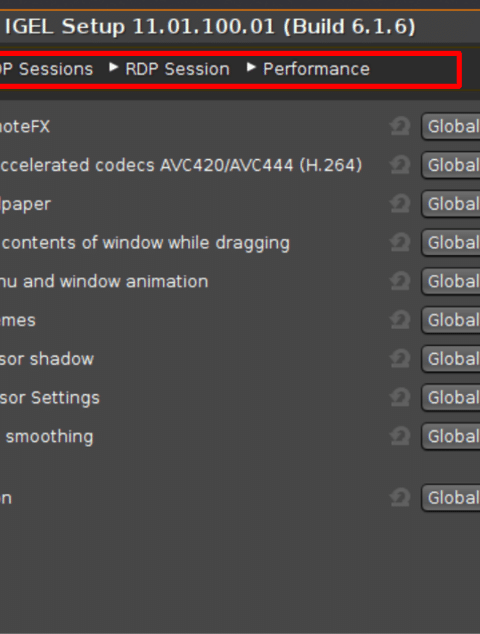Open the Global dropdown for the H.264 codecs
Image resolution: width=480 pixels, height=634 pixels.
(x=451, y=165)
